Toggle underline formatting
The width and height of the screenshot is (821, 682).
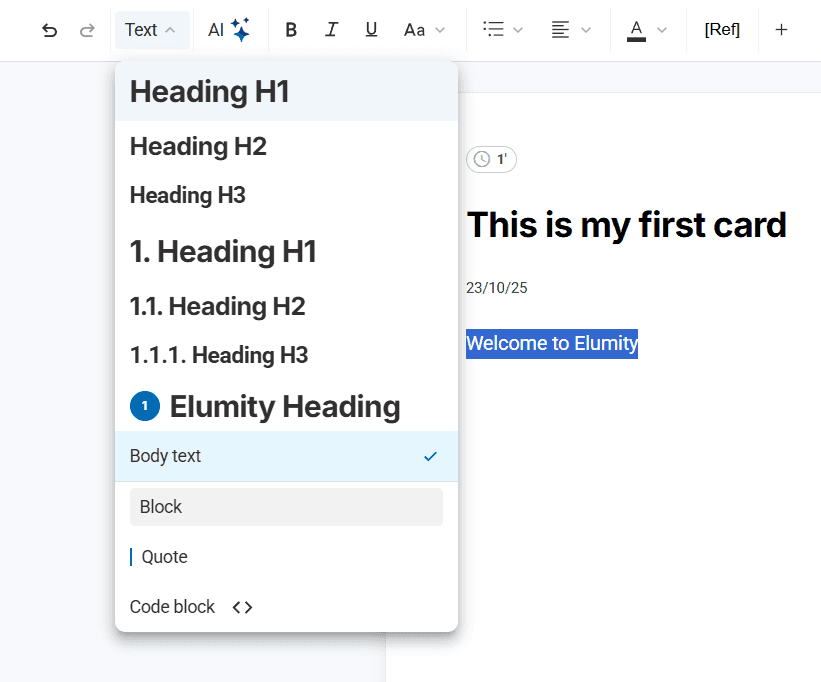pyautogui.click(x=371, y=30)
